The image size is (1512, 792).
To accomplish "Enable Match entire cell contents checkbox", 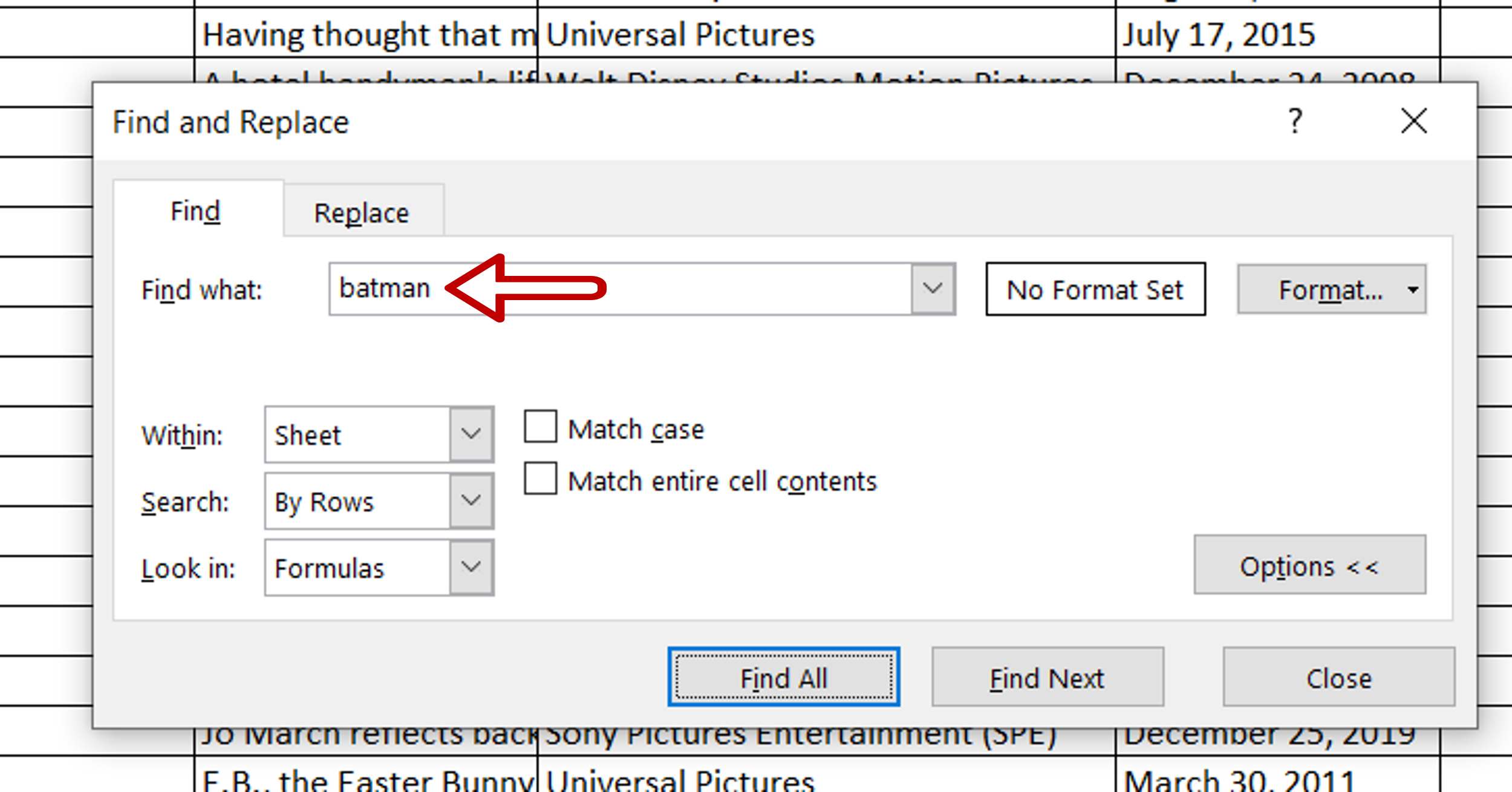I will (x=540, y=481).
